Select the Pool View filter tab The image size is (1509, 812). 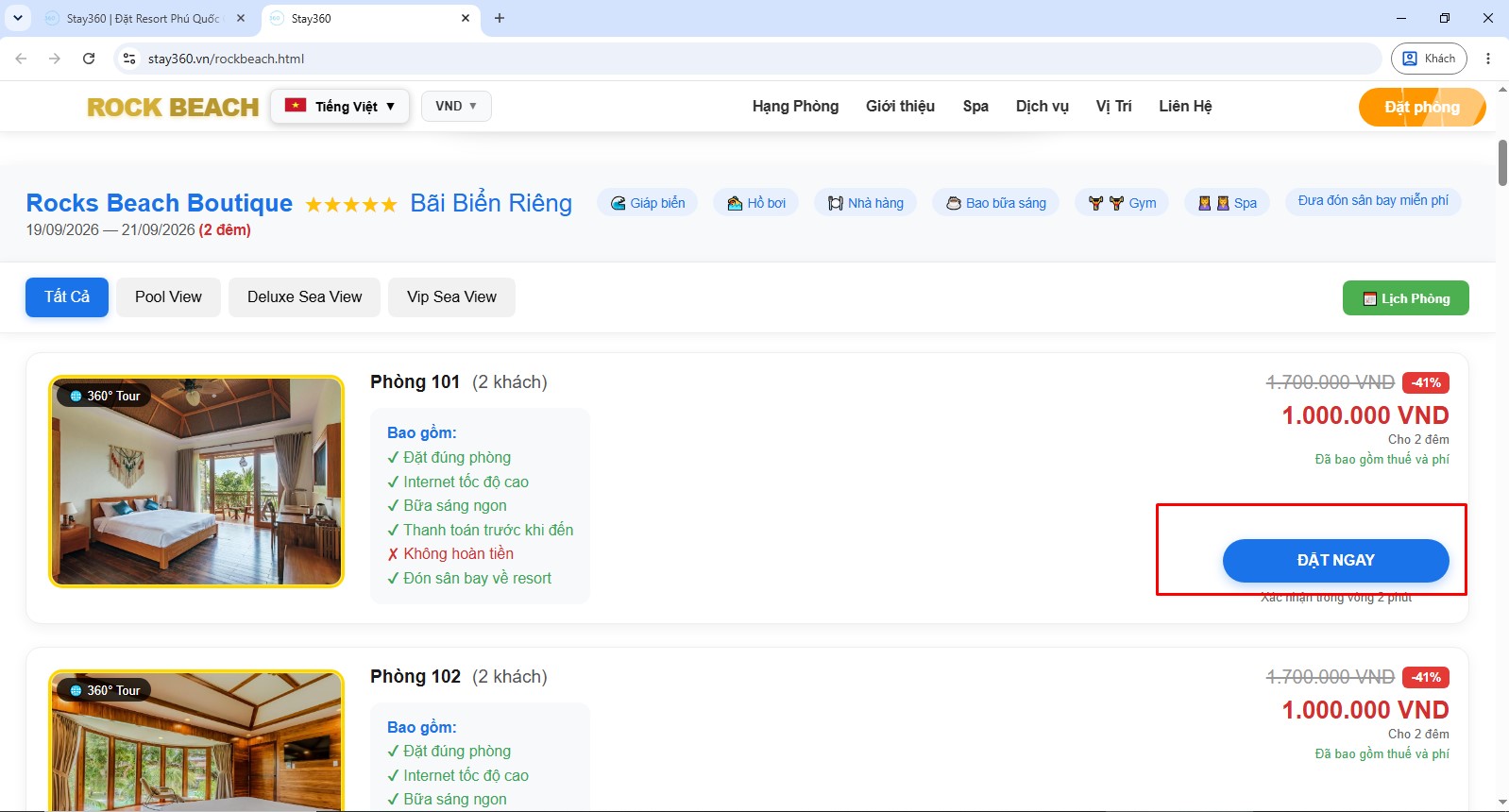pos(168,297)
